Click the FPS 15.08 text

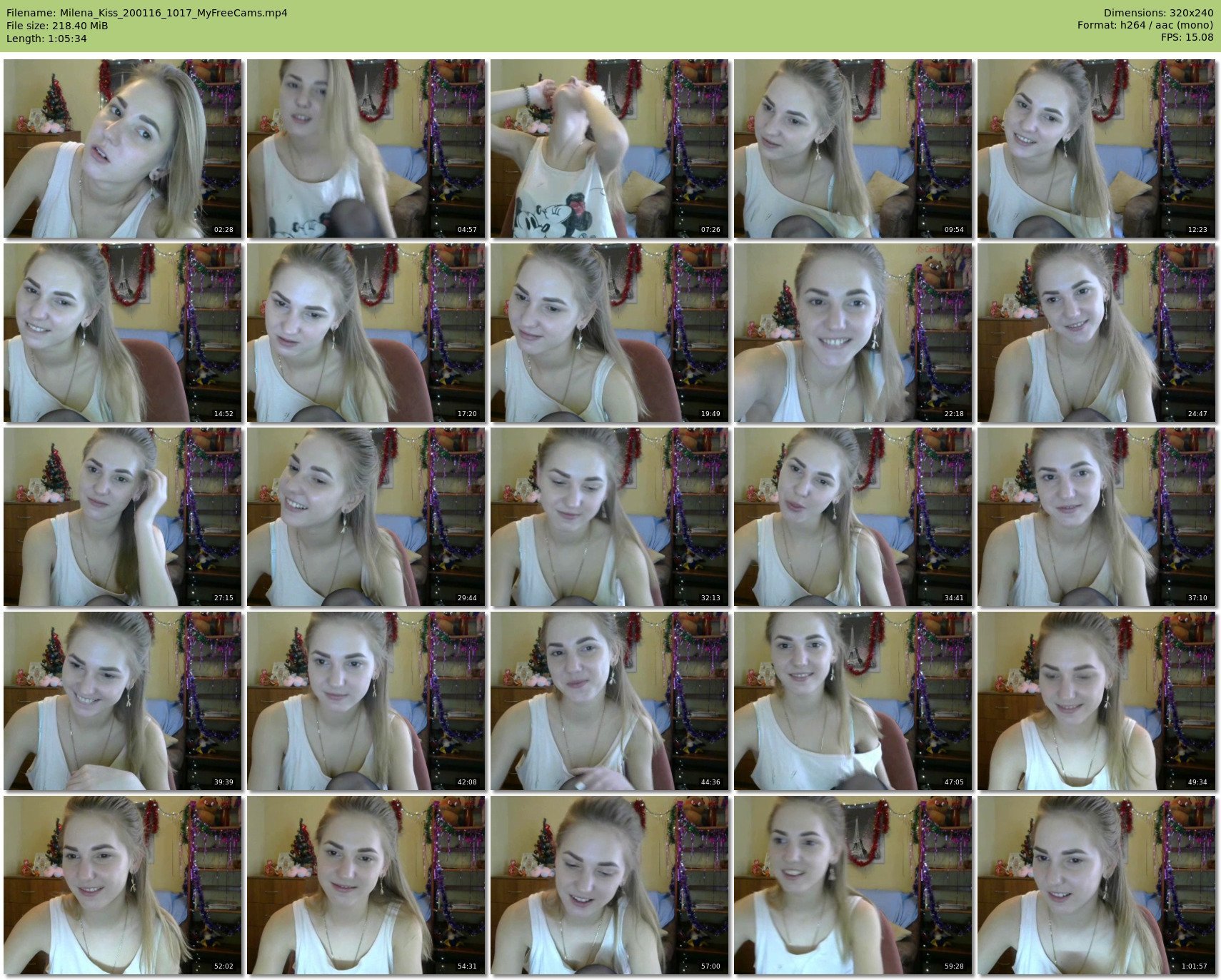click(x=1187, y=39)
